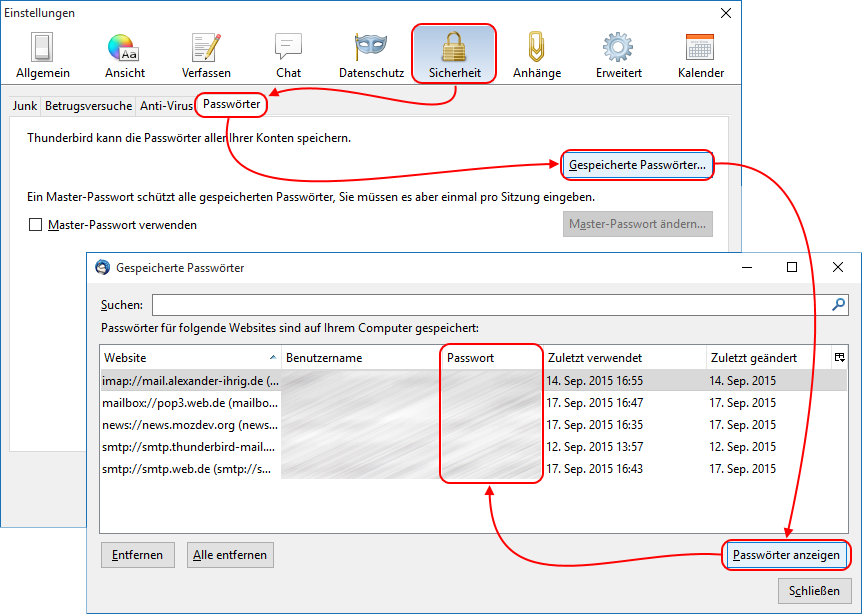The height and width of the screenshot is (614, 862).
Task: Open the Datenschutz settings category
Action: 371,55
